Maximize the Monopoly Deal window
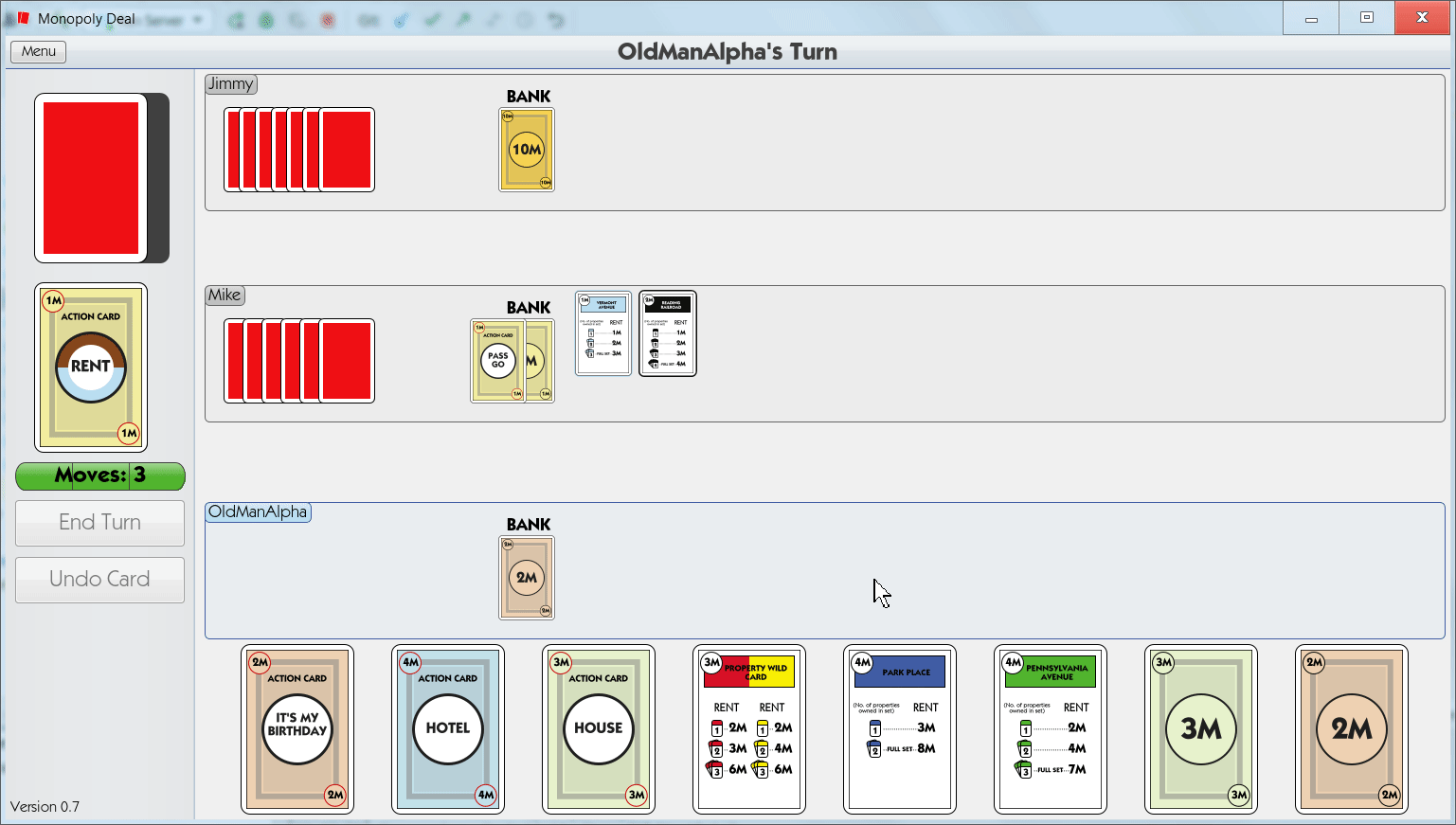1456x825 pixels. click(x=1367, y=17)
